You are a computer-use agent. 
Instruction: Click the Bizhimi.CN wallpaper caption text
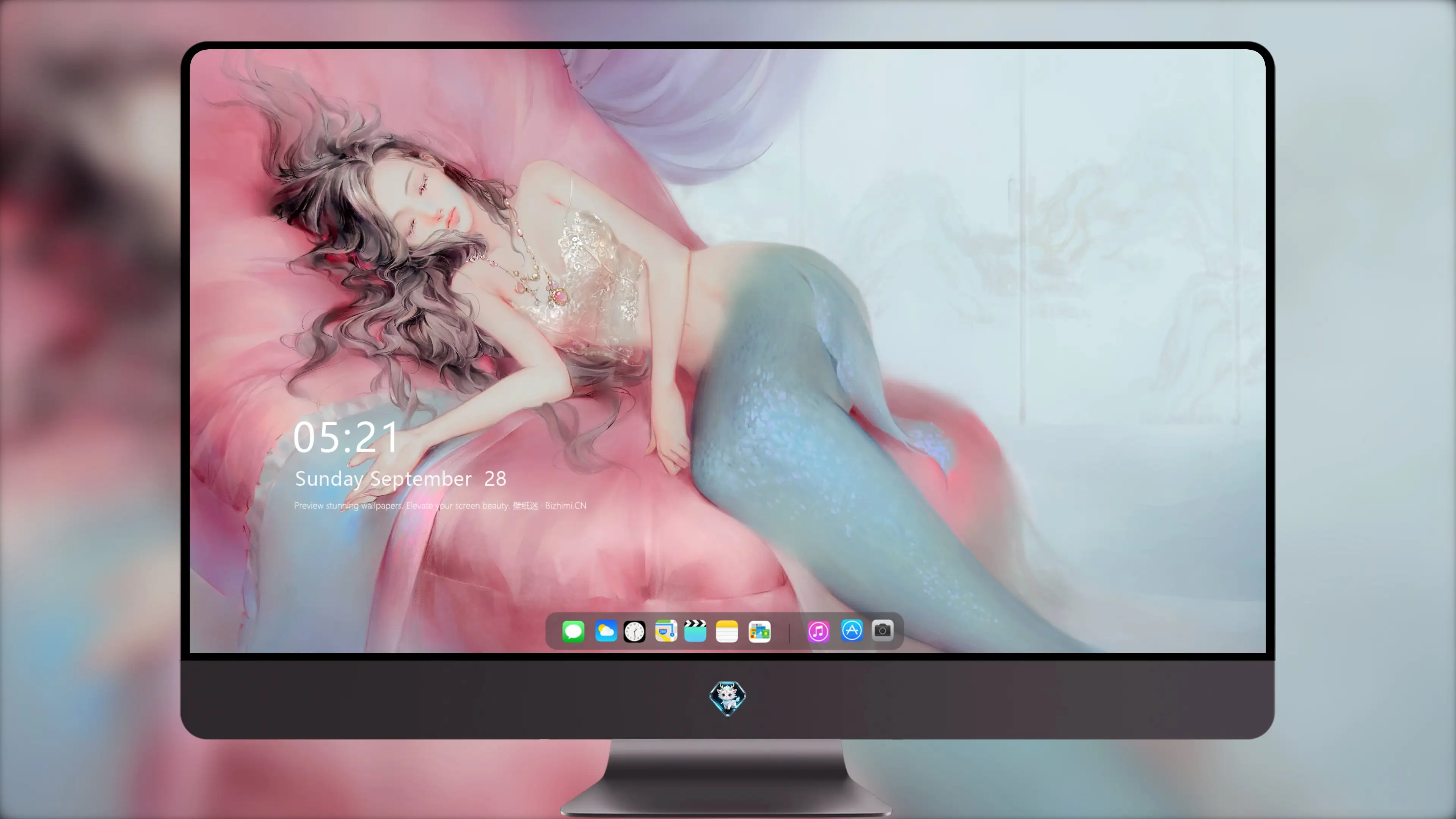440,505
